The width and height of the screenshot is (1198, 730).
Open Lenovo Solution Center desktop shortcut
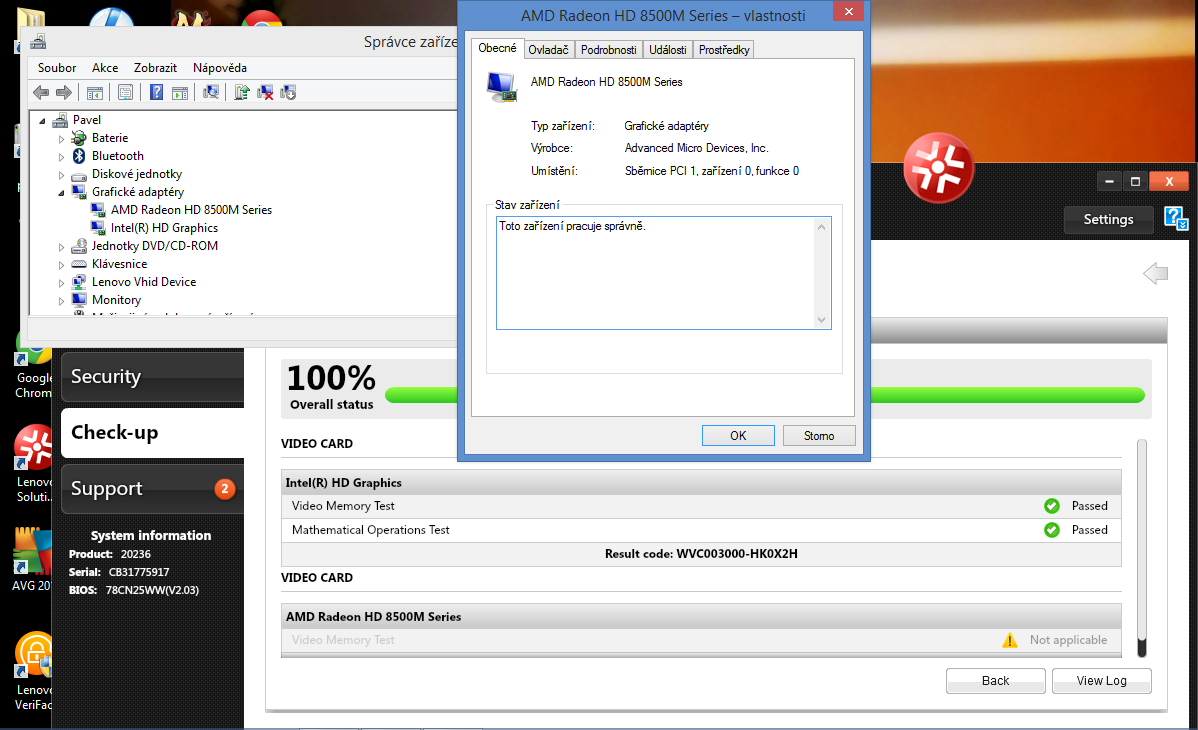(34, 463)
